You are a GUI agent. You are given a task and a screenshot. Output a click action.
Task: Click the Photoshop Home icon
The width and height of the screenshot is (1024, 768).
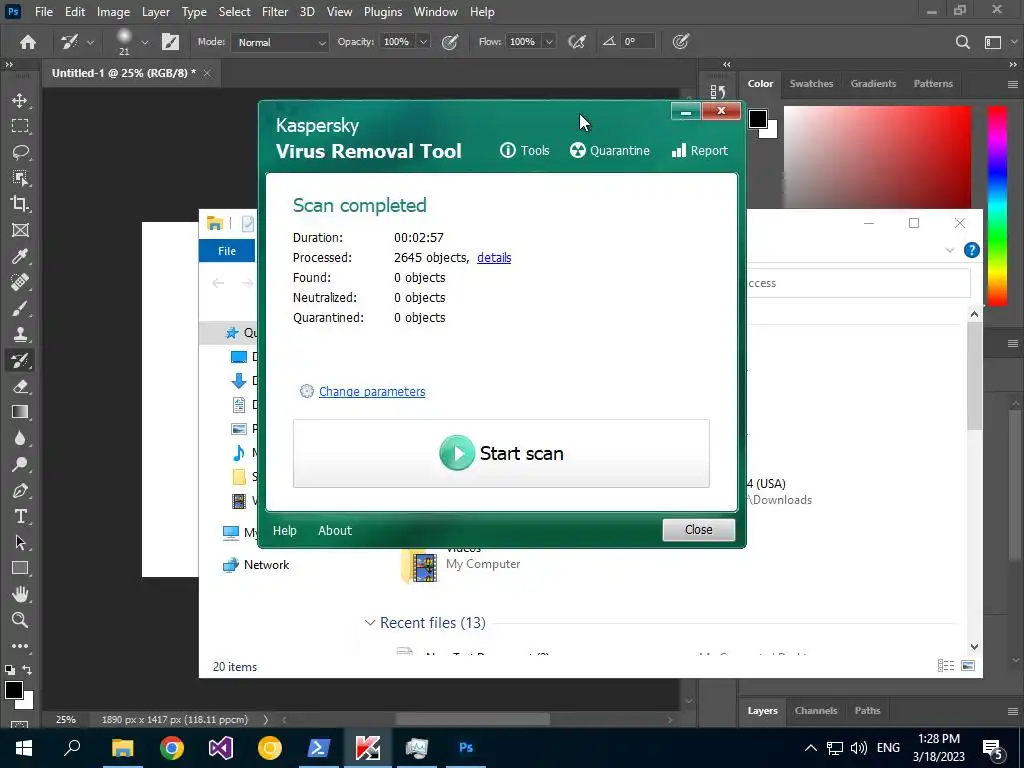[27, 42]
